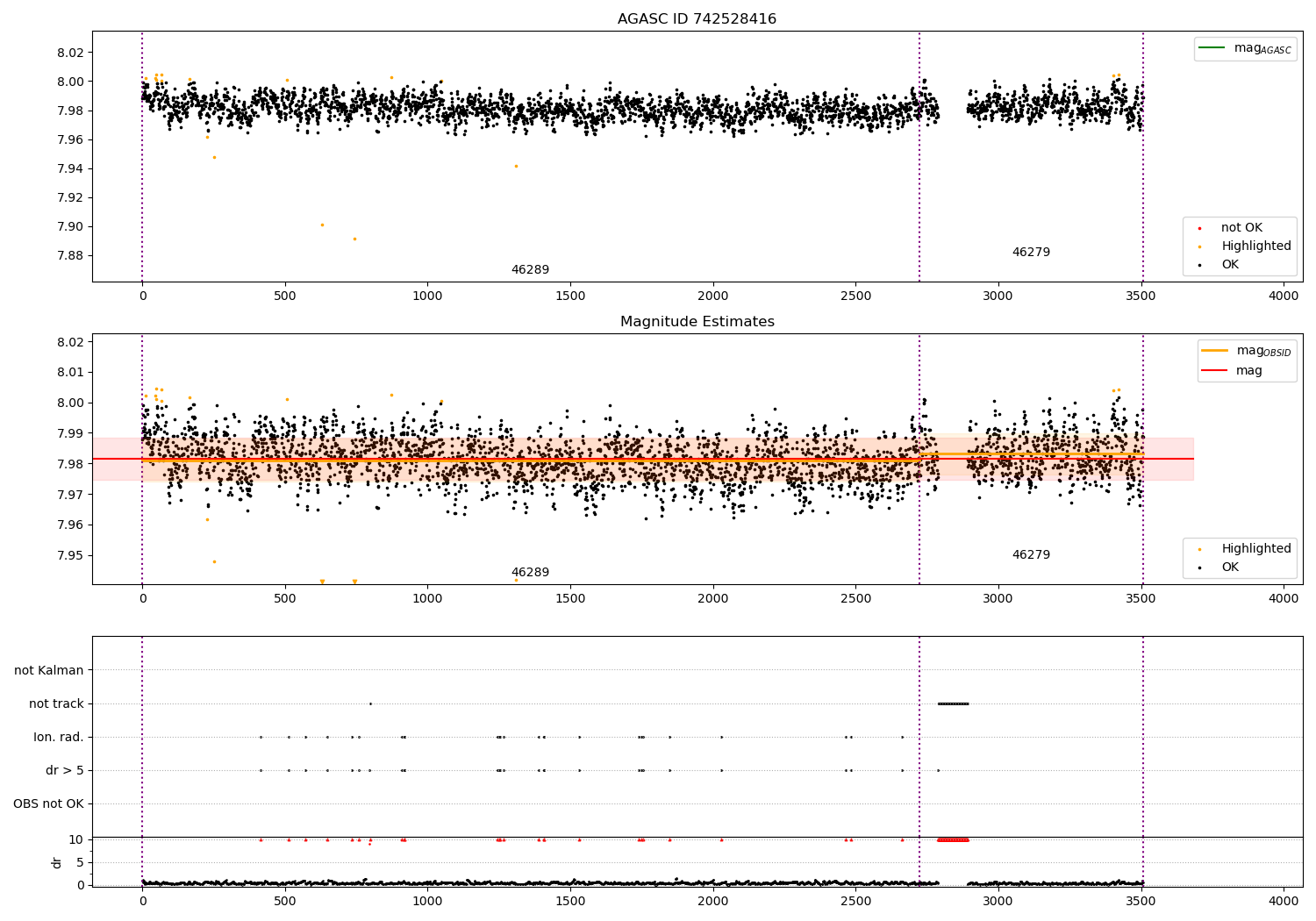Image resolution: width=1316 pixels, height=921 pixels.
Task: Click the "46289" obsid label in top plot
Action: click(x=530, y=269)
